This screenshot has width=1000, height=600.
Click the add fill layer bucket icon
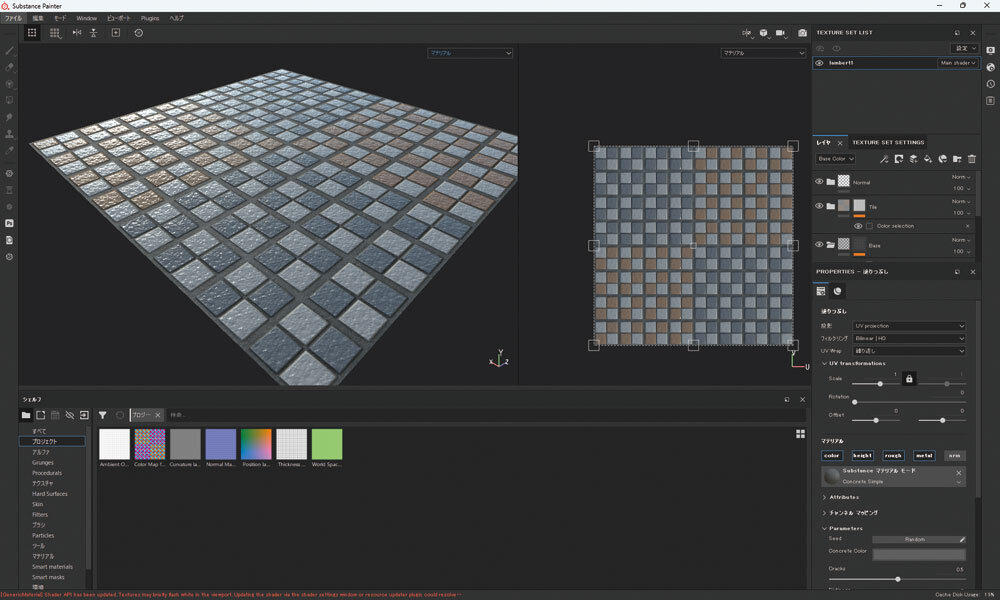pyautogui.click(x=927, y=159)
